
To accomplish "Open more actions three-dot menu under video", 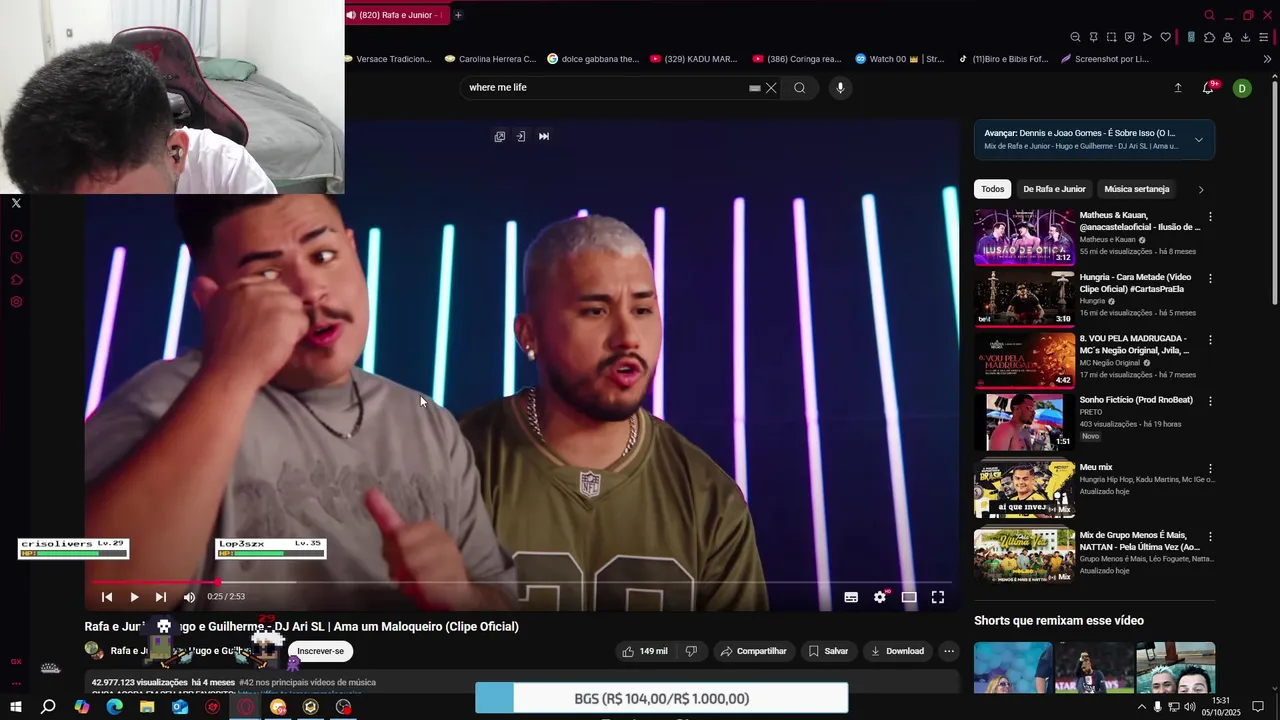I will pyautogui.click(x=949, y=651).
